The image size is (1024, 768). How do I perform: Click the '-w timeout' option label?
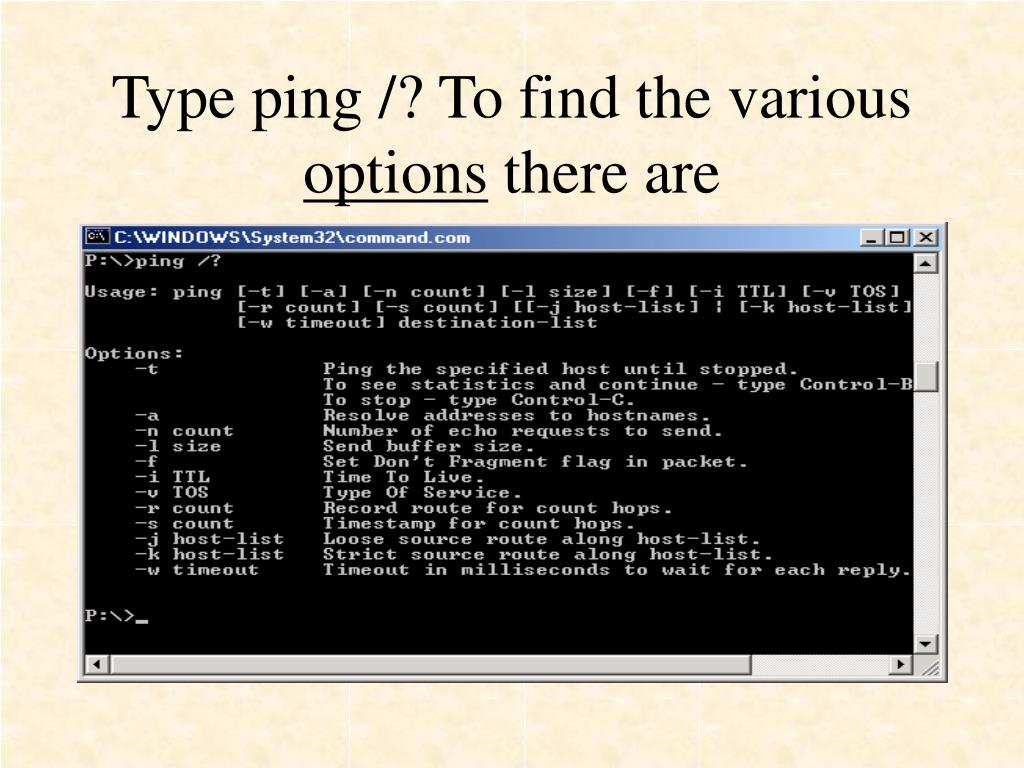click(x=197, y=570)
